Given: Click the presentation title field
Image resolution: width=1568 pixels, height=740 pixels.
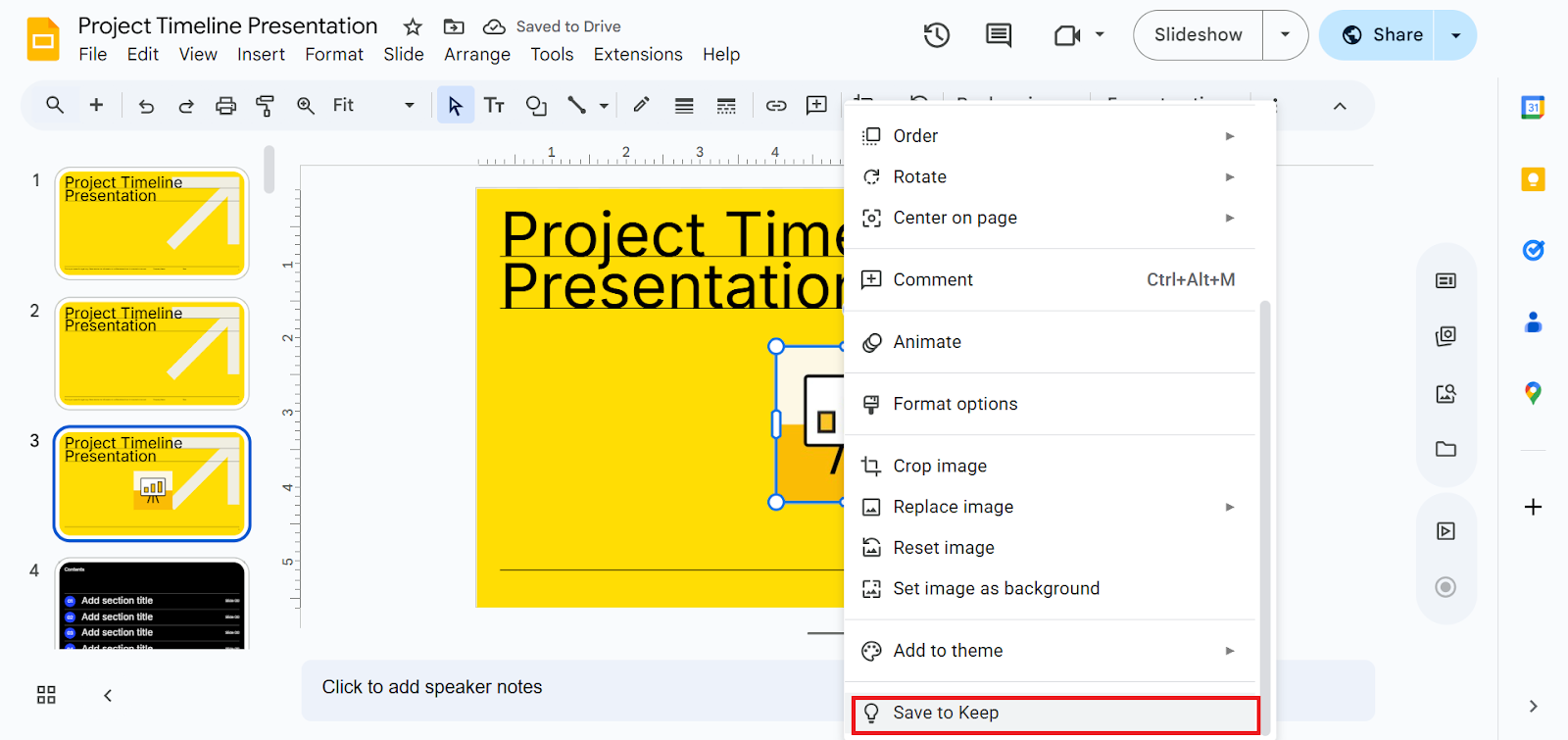Looking at the screenshot, I should click(x=227, y=26).
